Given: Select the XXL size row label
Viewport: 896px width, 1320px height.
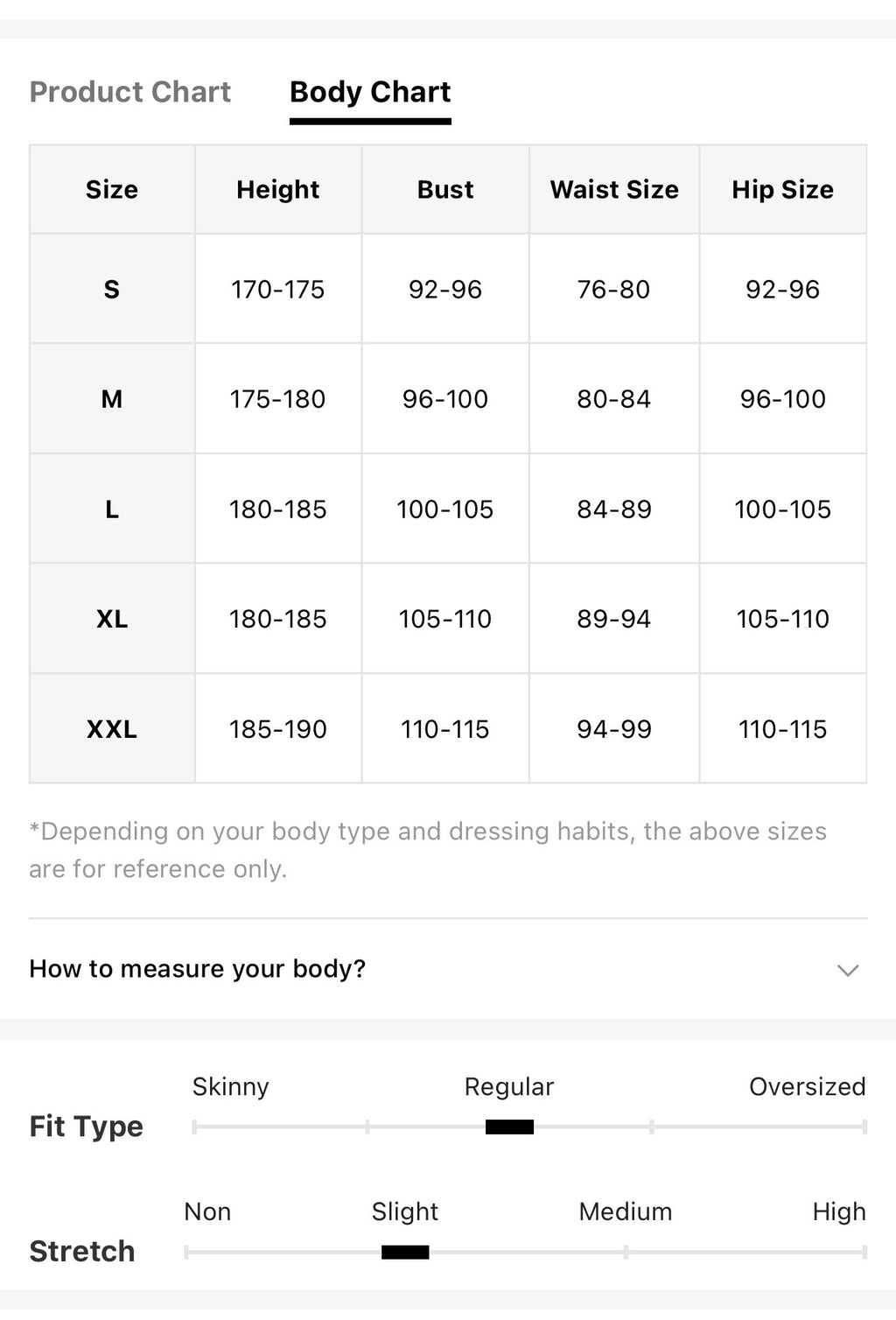Looking at the screenshot, I should 112,729.
